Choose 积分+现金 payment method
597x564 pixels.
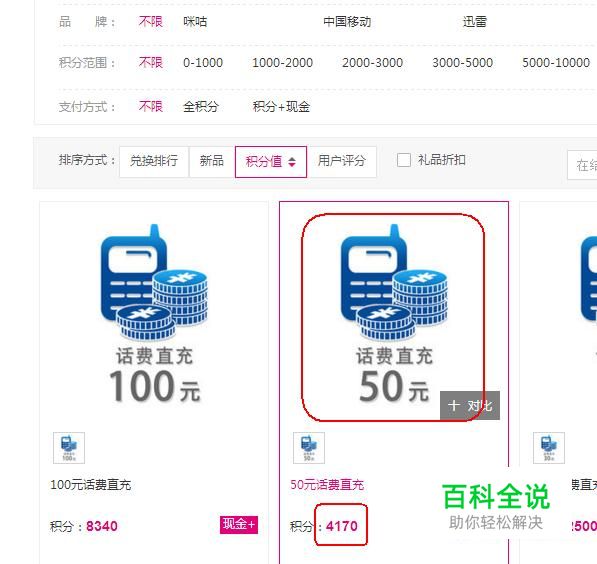281,107
